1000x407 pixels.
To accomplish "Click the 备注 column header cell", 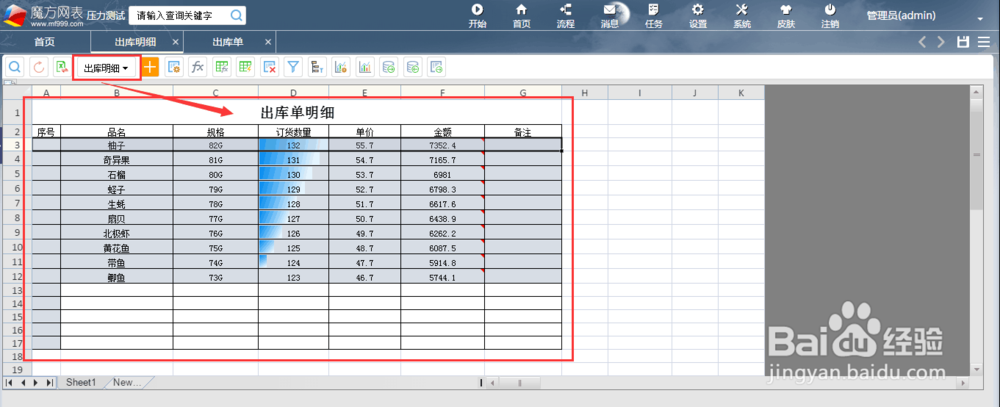I will (523, 132).
